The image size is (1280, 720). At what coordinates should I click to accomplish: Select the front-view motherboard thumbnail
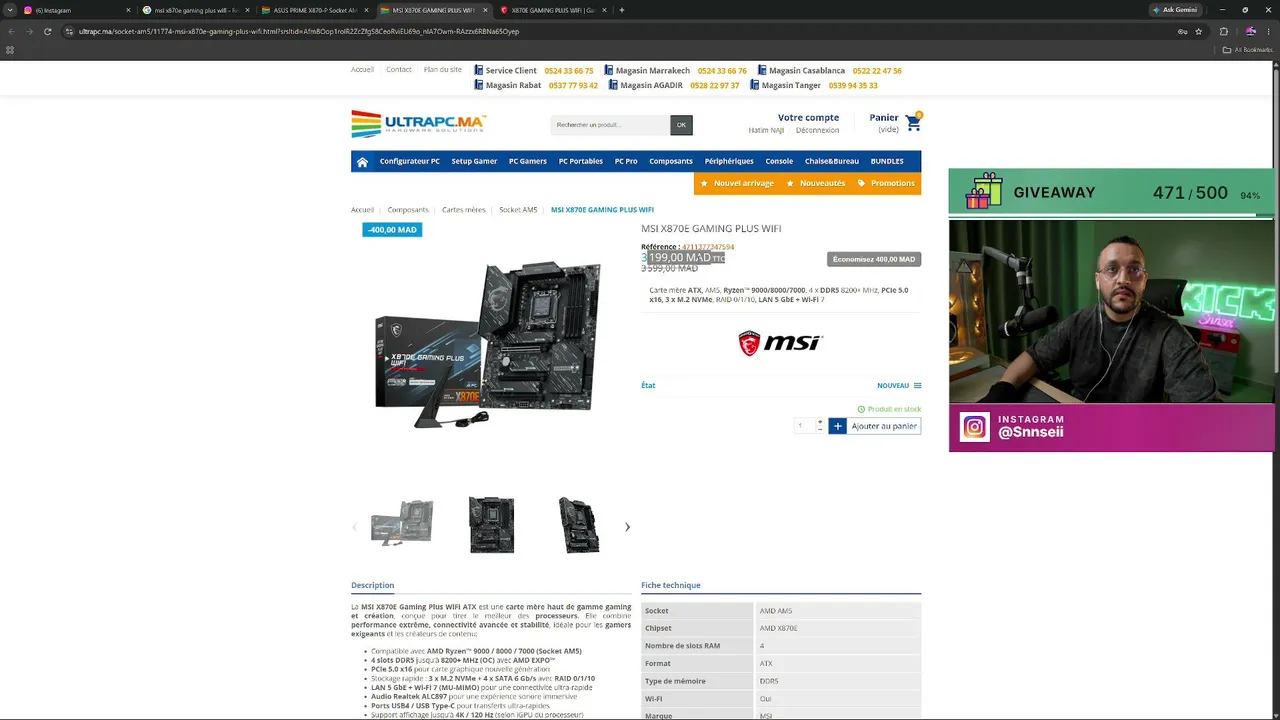(491, 525)
